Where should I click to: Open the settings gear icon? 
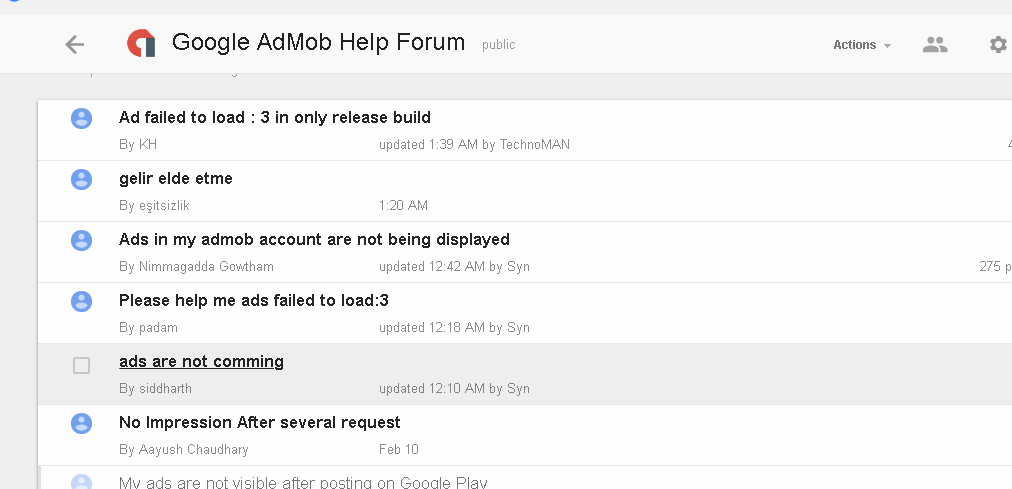point(997,44)
